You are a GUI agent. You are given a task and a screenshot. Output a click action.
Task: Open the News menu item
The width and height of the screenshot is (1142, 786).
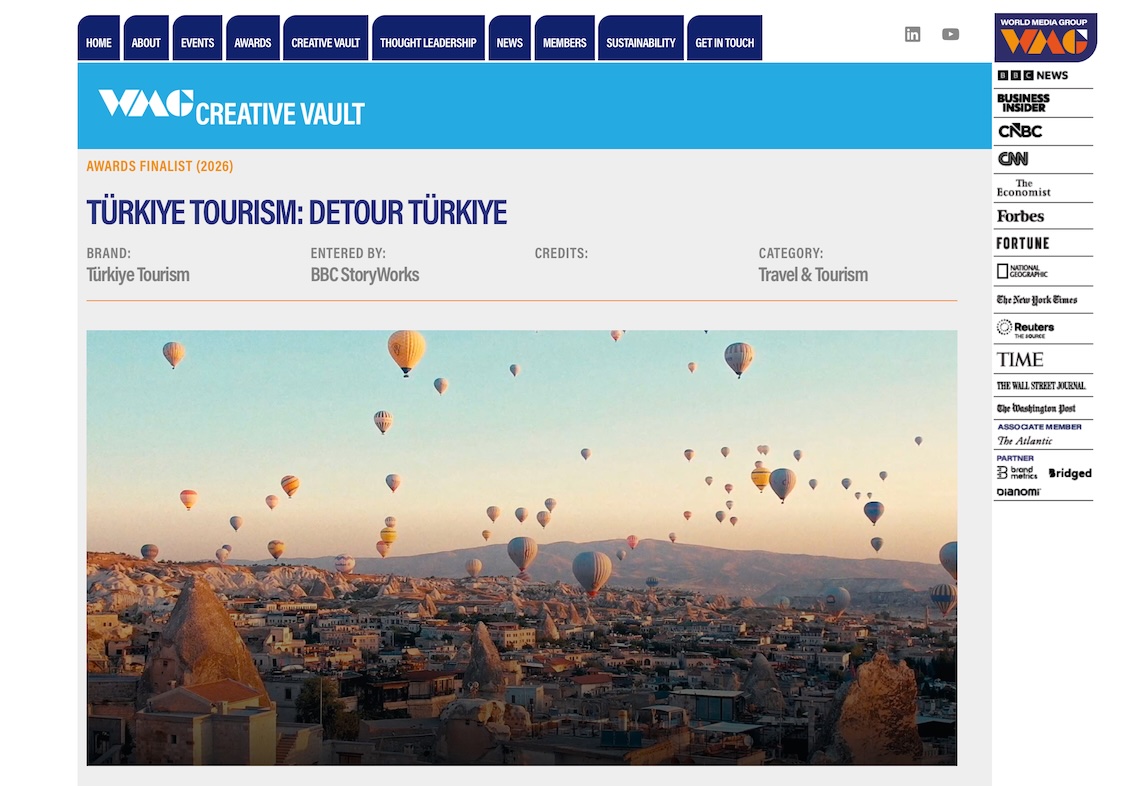[x=509, y=38]
